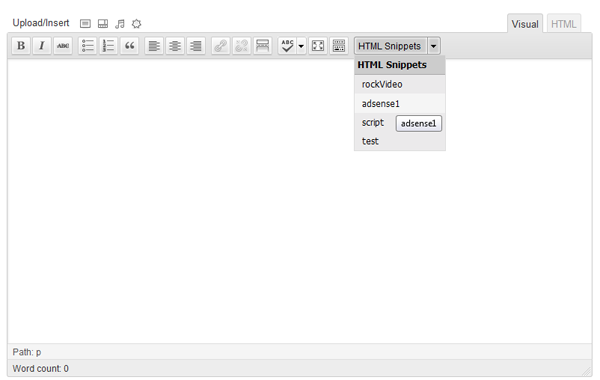Align text center
Screen dimensions: 600x380
pyautogui.click(x=175, y=46)
